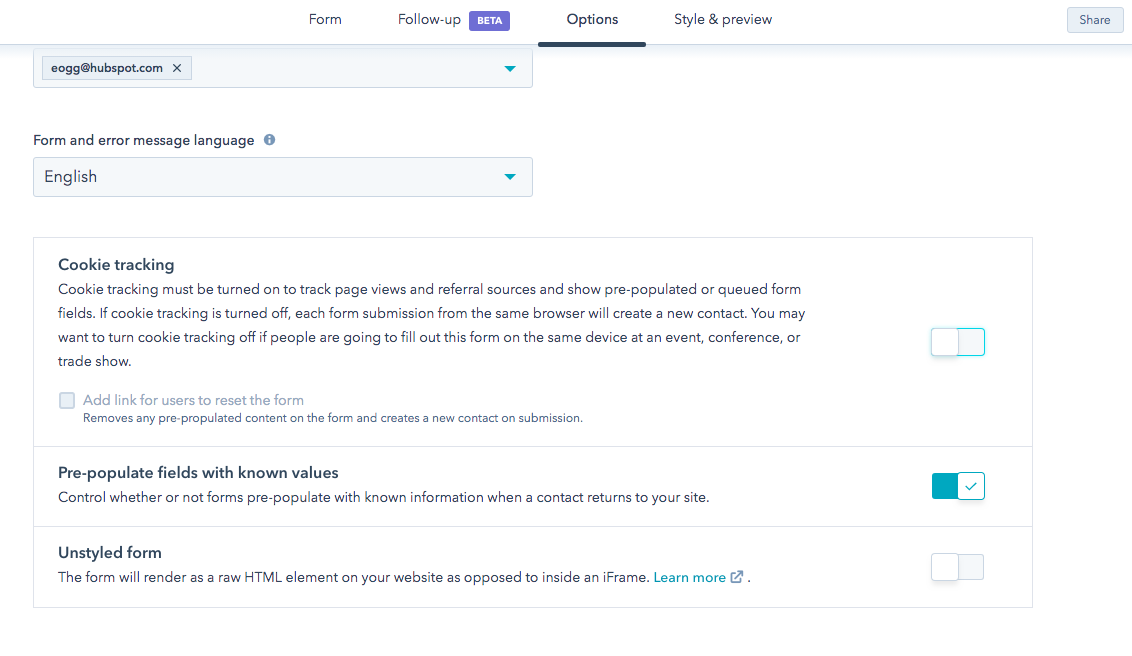Select the eogg@hubspot.com recipient tag
Viewport: 1132px width, 656px height.
coord(117,68)
